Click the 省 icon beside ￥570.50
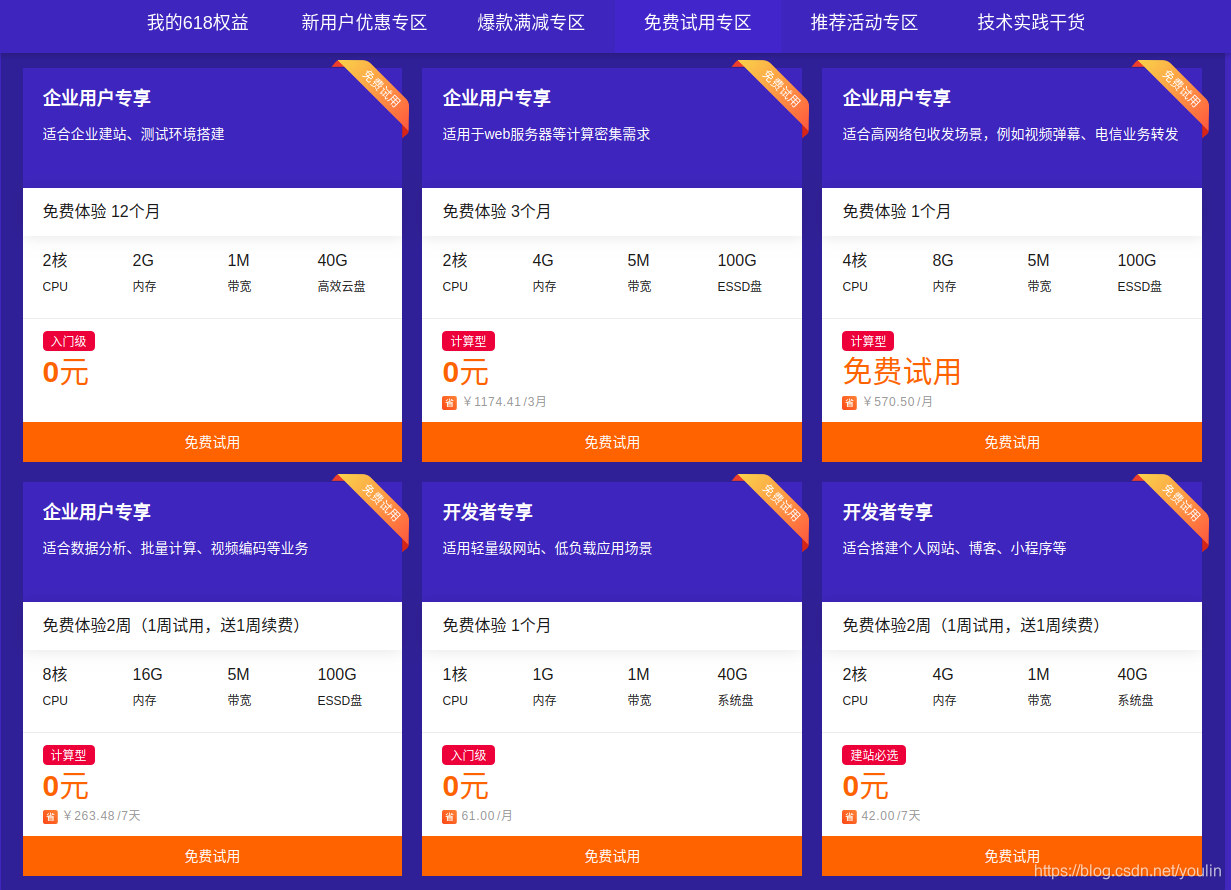Screen dimensions: 1231x890 pyautogui.click(x=850, y=403)
